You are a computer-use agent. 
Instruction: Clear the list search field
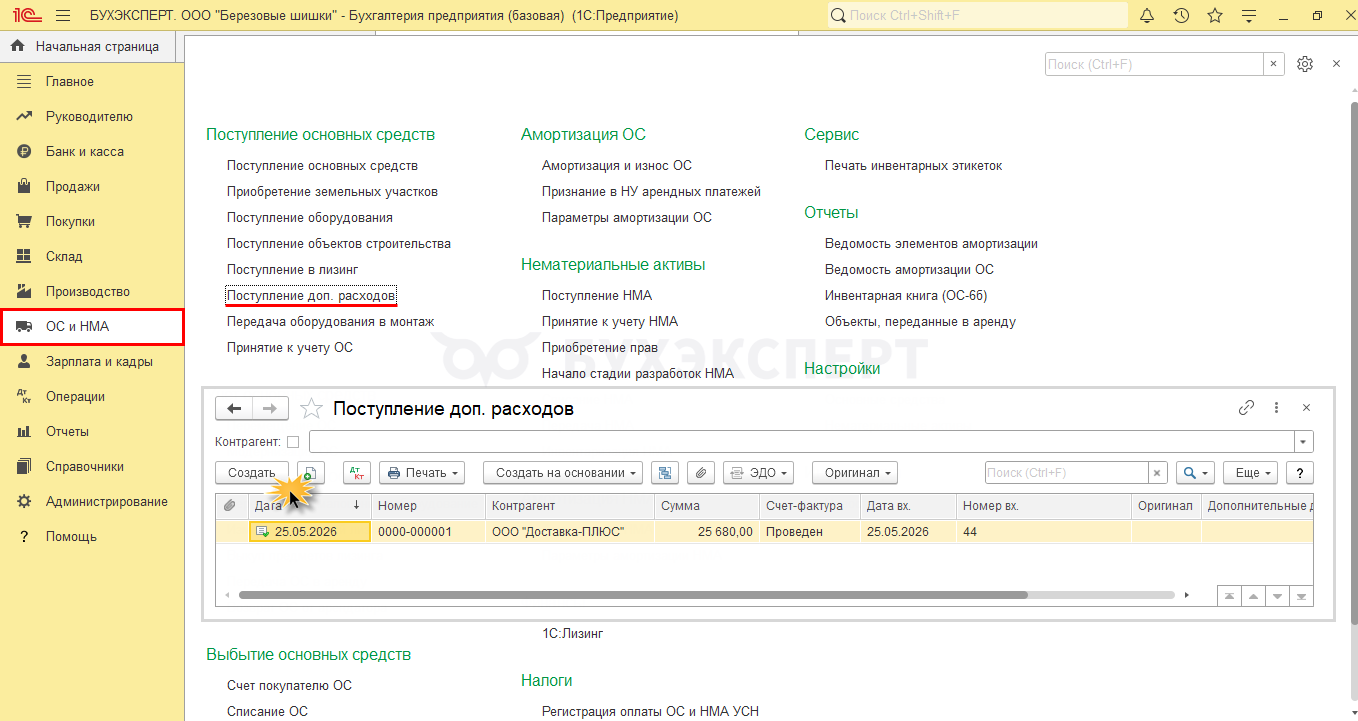1158,473
